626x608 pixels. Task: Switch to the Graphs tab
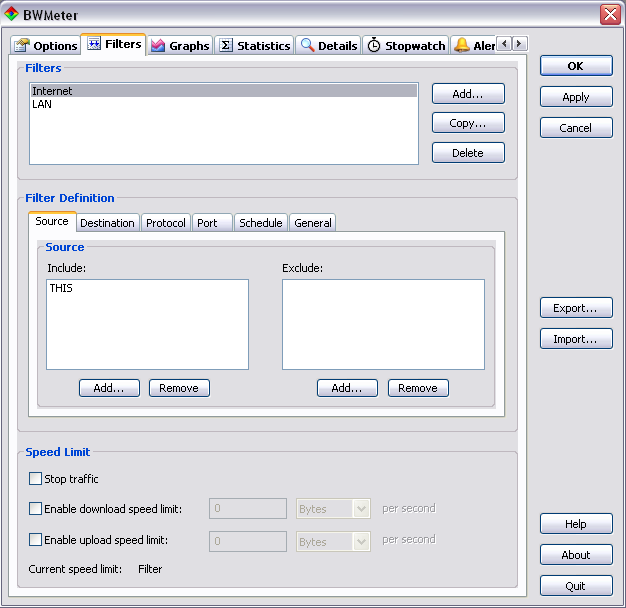(x=180, y=46)
